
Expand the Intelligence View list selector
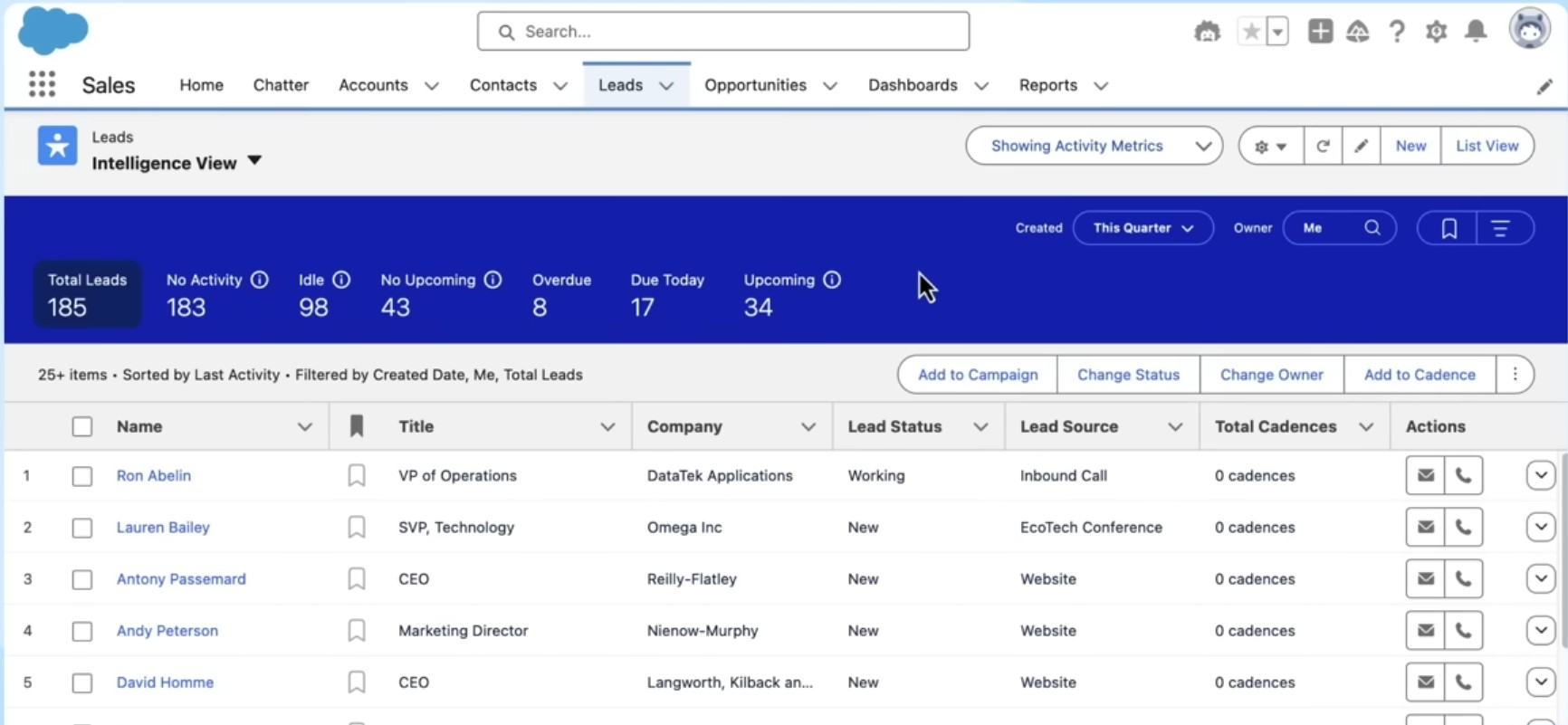point(254,161)
